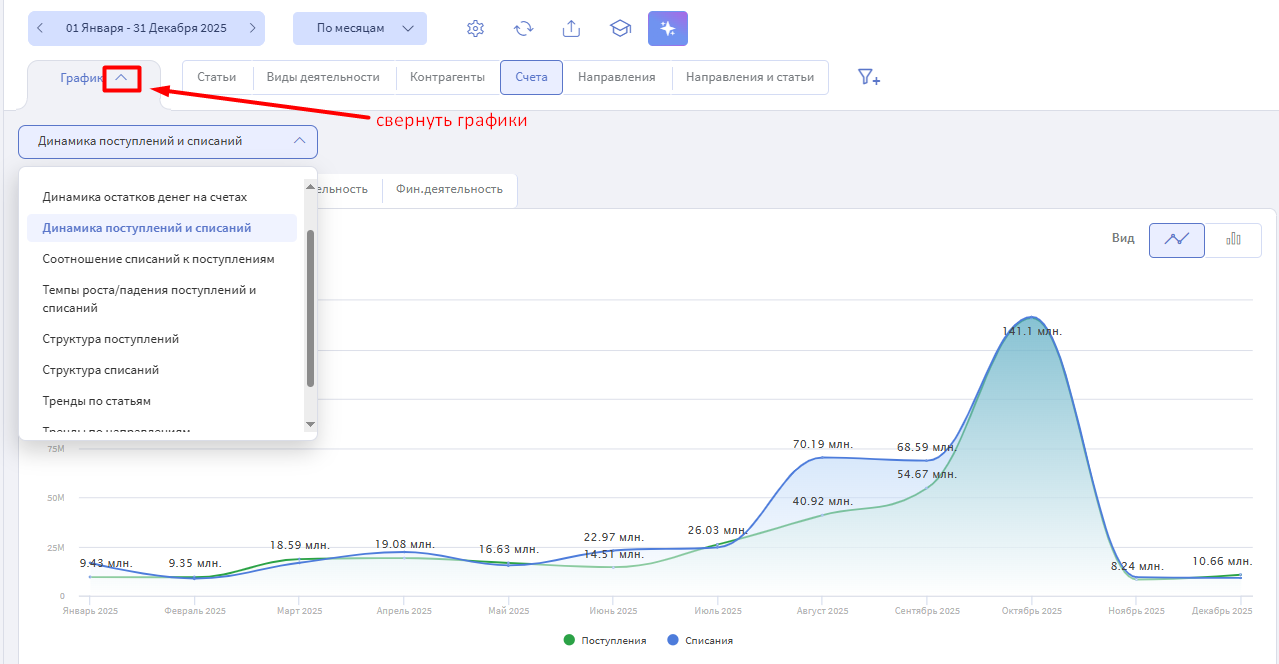Open the settings gear icon
1279x664 pixels.
point(476,29)
